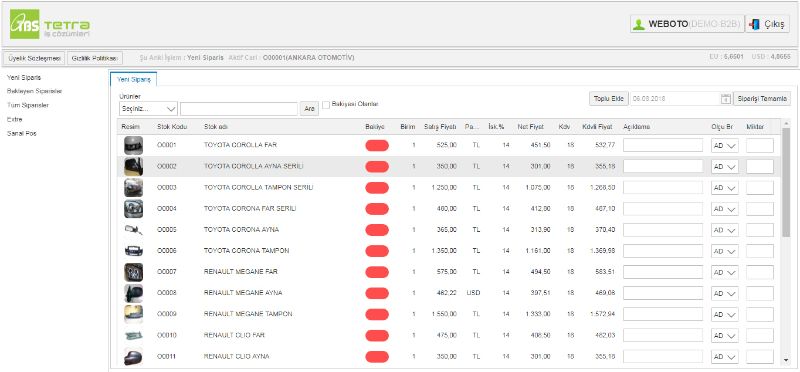This screenshot has width=800, height=372.
Task: Expand the Ürünler Seçiniz dropdown
Action: [x=148, y=109]
